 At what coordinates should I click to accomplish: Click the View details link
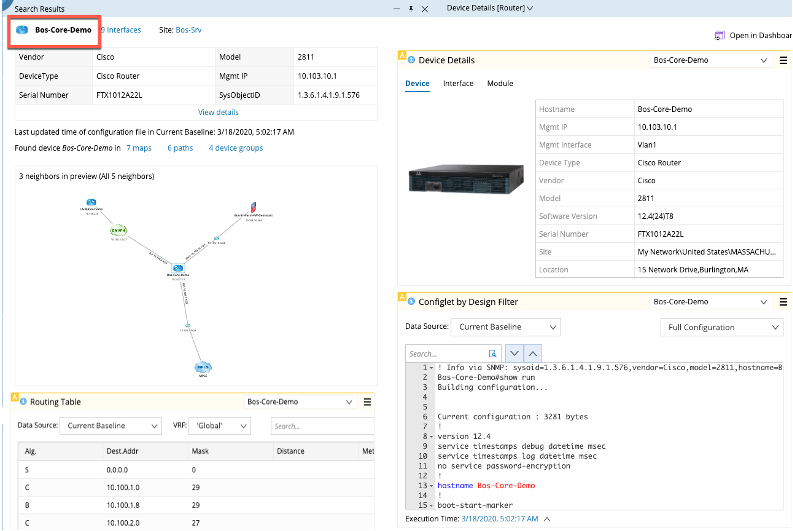[x=218, y=112]
